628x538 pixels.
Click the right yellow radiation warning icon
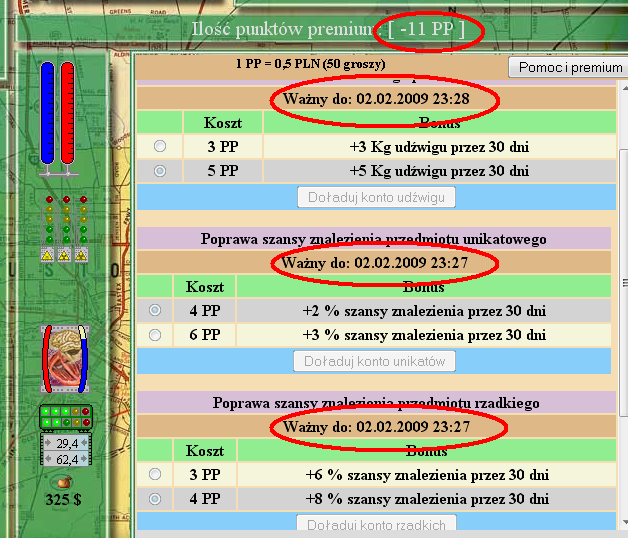[x=82, y=256]
